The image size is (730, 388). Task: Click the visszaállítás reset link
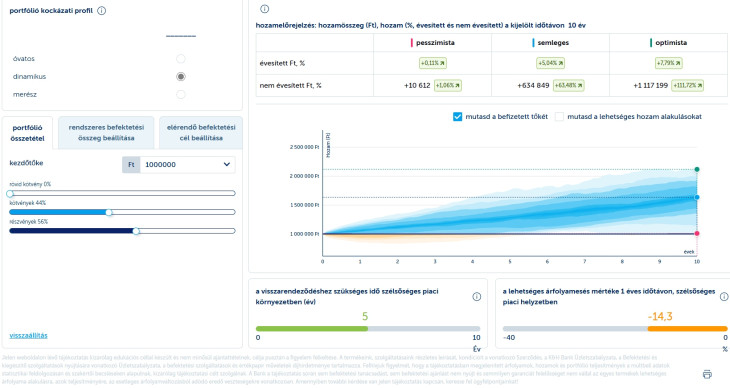[28, 335]
